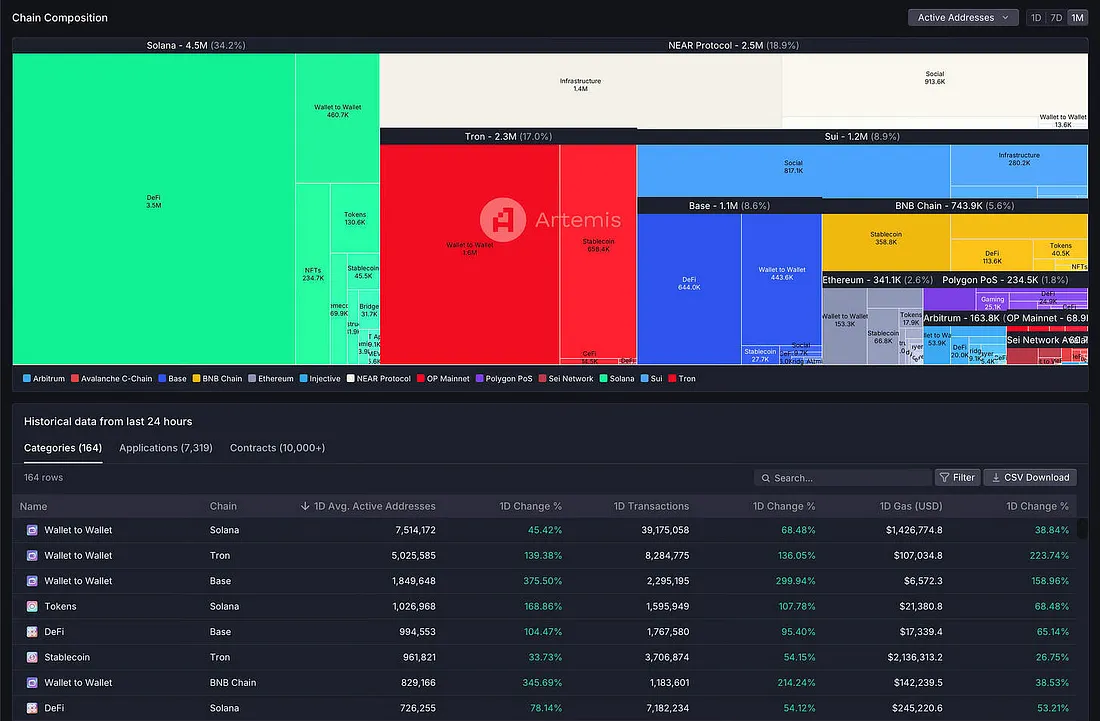Select NEAR Infrastructure 1.4M treemap block
Screen dimensions: 1100x721
point(580,90)
